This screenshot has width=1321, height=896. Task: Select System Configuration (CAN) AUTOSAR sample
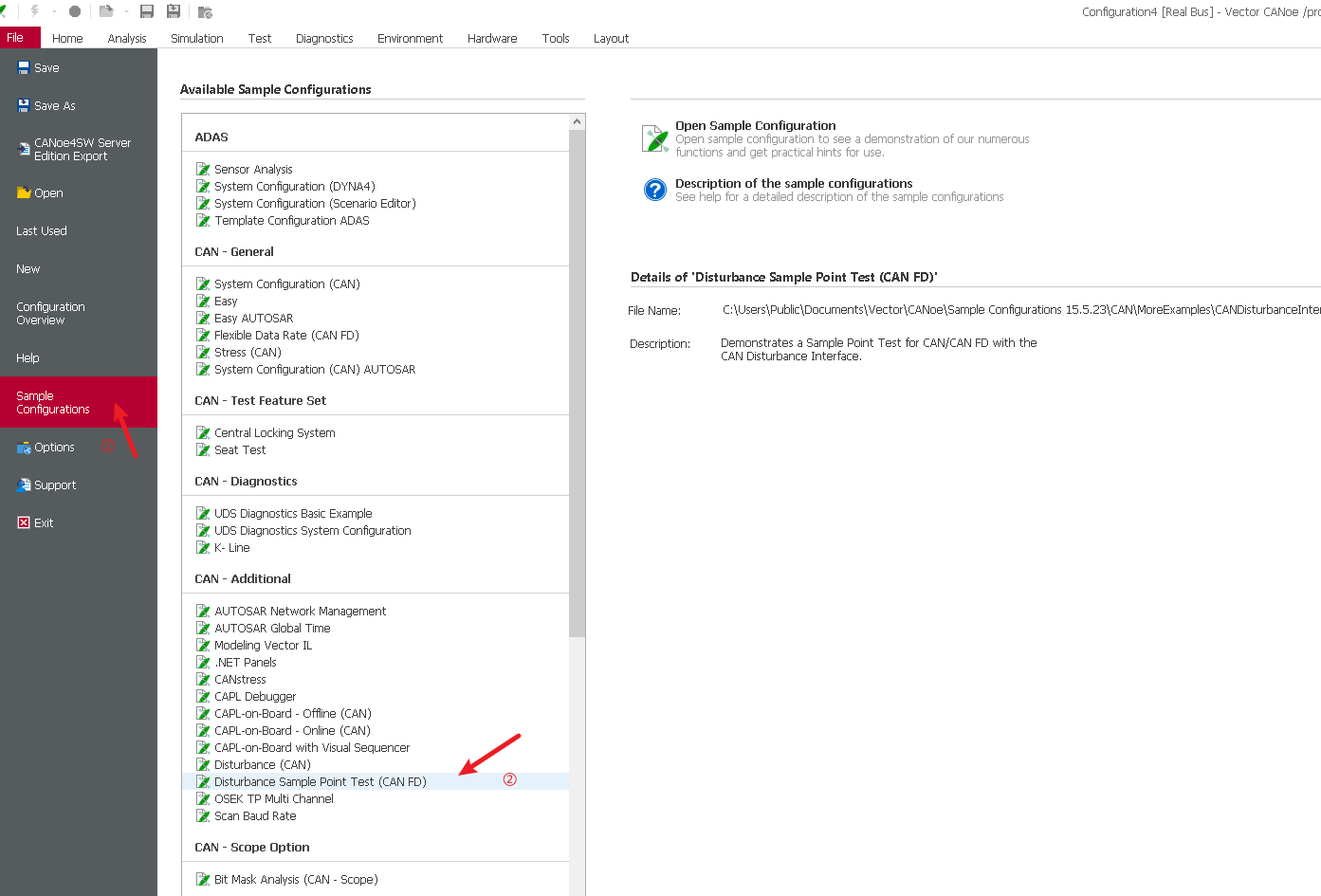pos(315,370)
